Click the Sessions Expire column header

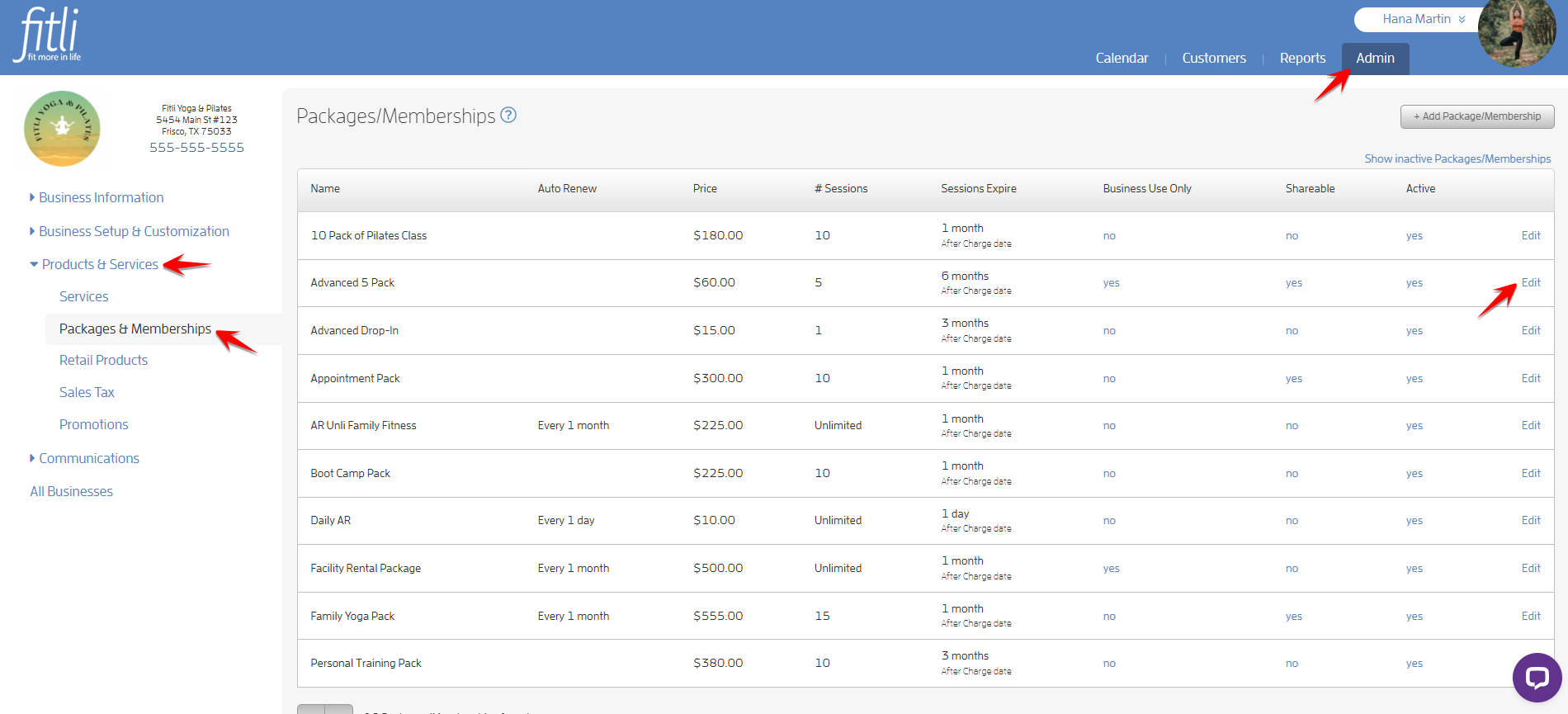(979, 188)
